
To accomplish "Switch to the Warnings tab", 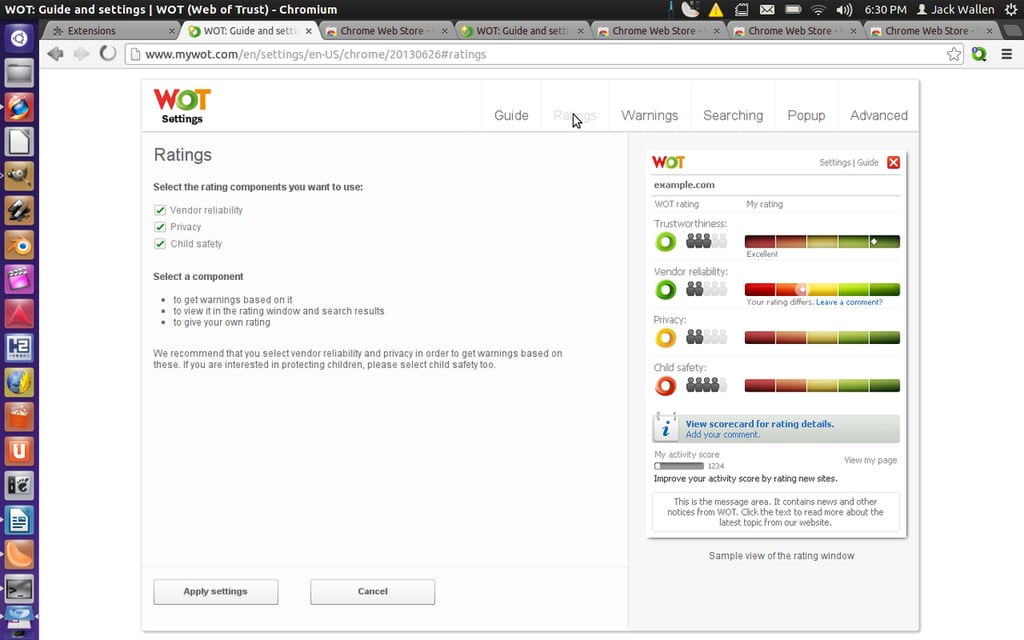I will pos(649,116).
